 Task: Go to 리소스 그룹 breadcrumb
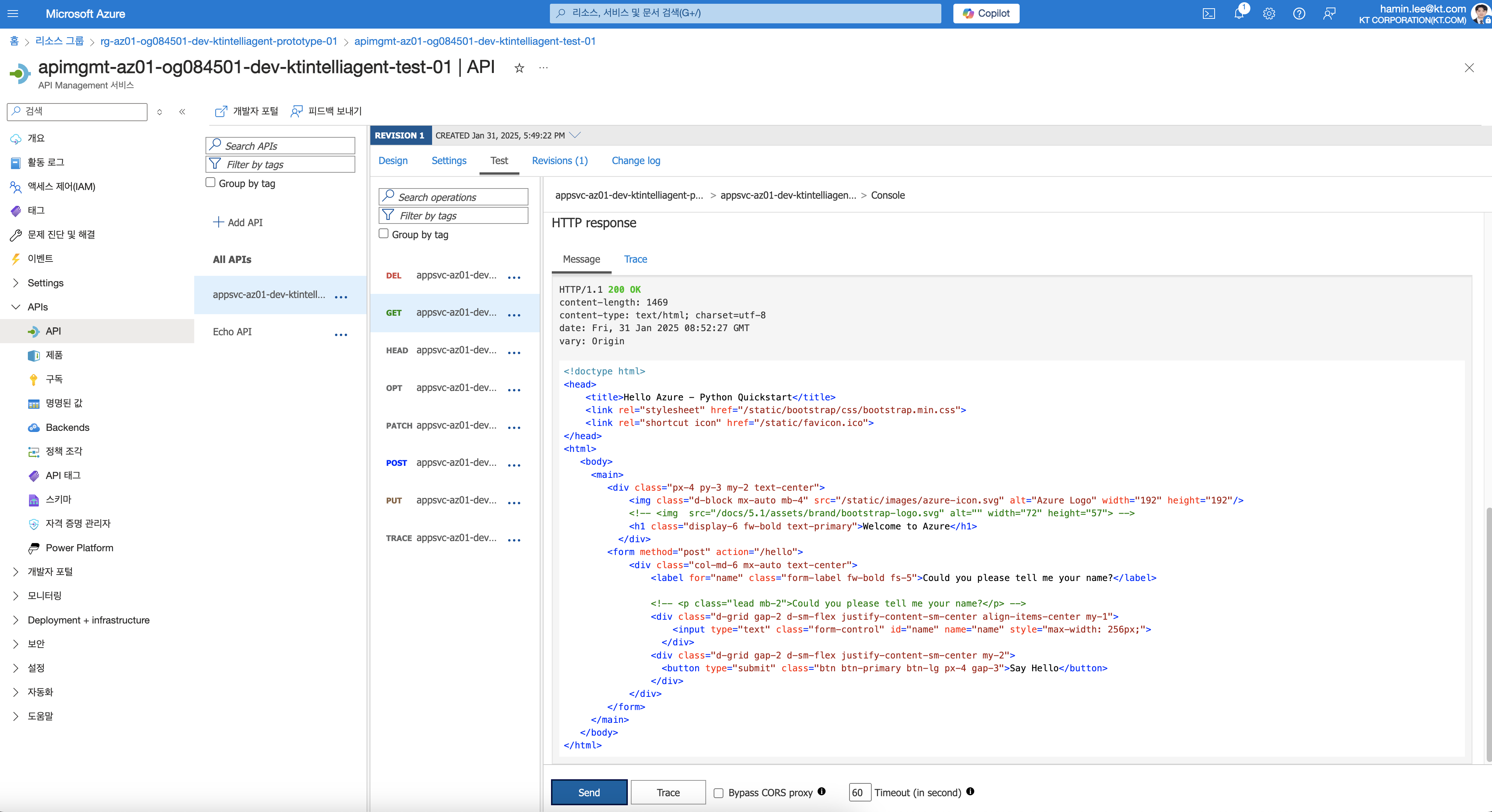pos(59,41)
